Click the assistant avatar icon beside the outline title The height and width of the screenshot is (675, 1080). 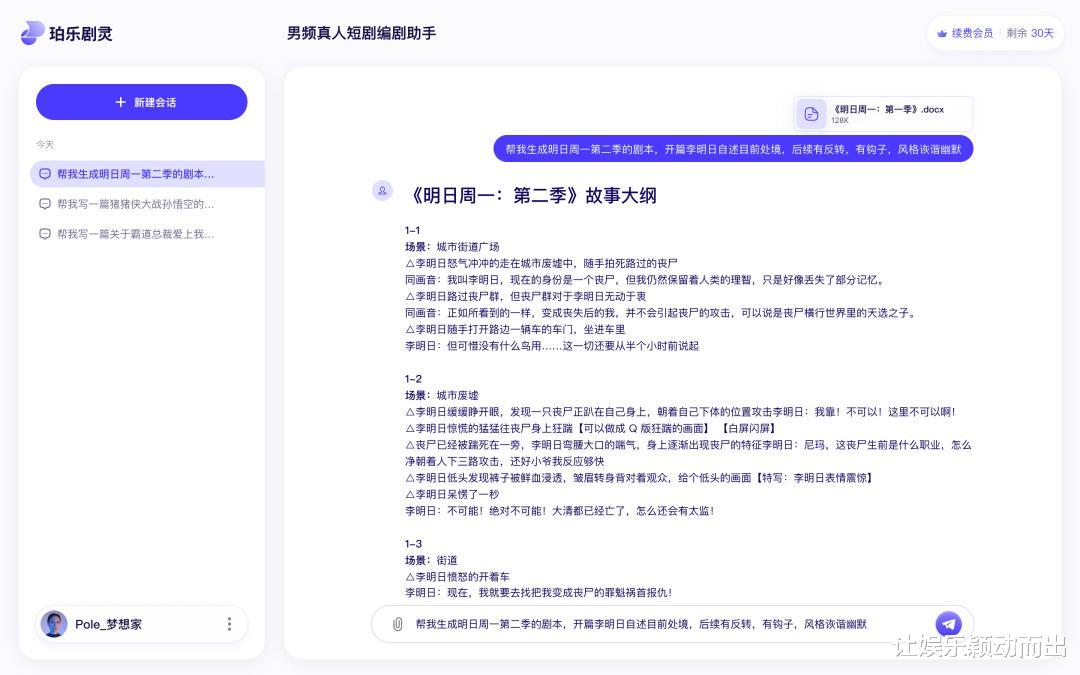pyautogui.click(x=382, y=191)
